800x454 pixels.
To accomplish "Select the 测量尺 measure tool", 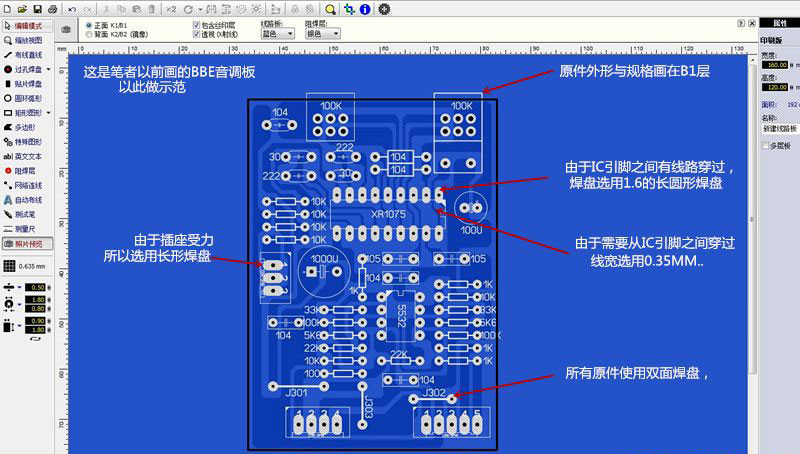I will point(23,229).
